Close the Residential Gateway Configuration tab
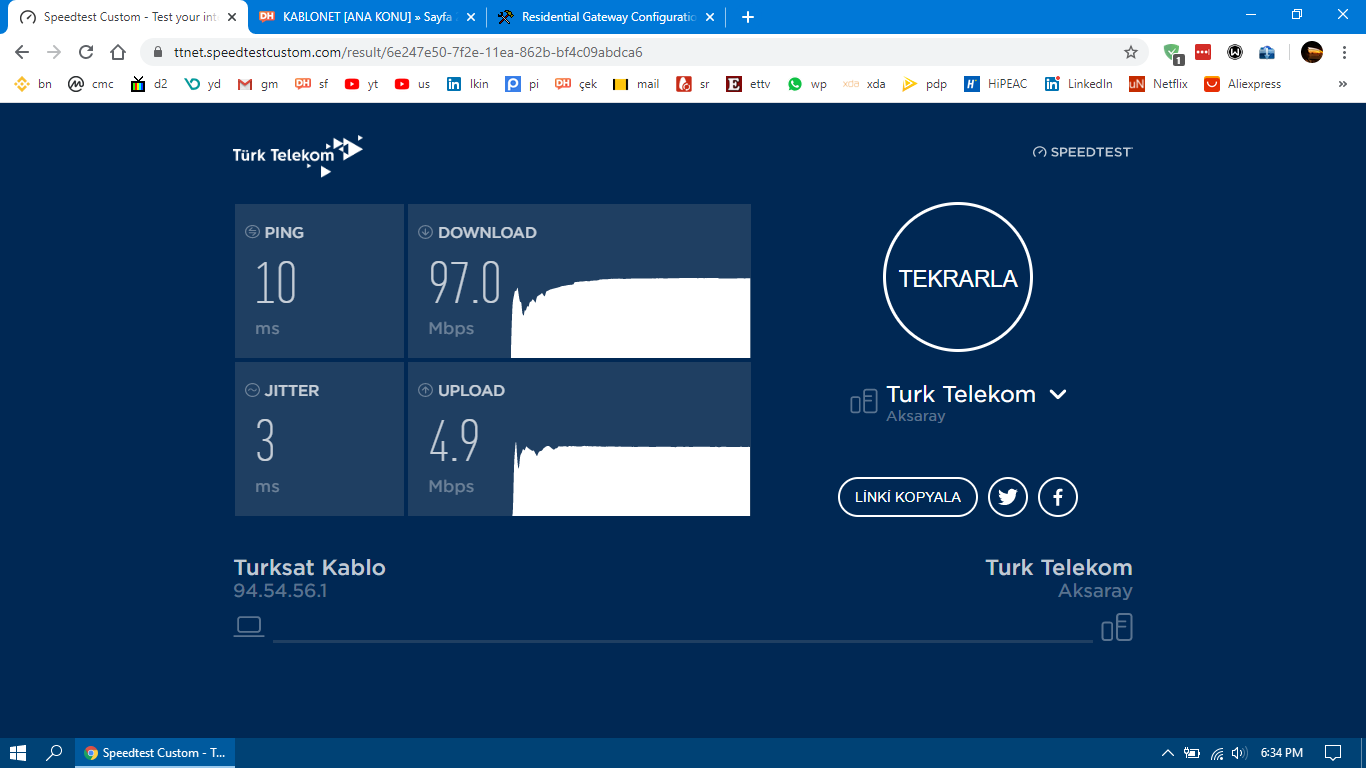Viewport: 1366px width, 768px height. [x=710, y=17]
